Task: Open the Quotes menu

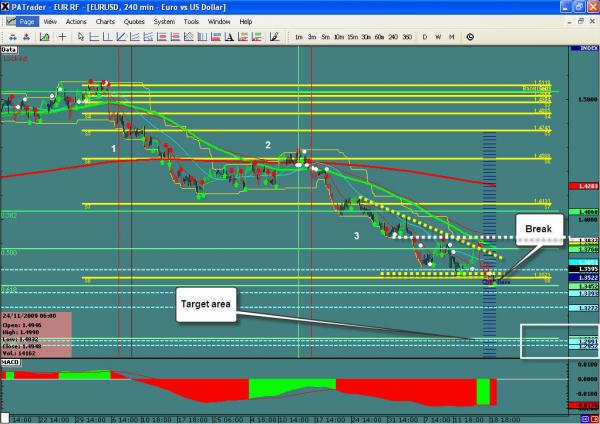Action: coord(135,20)
